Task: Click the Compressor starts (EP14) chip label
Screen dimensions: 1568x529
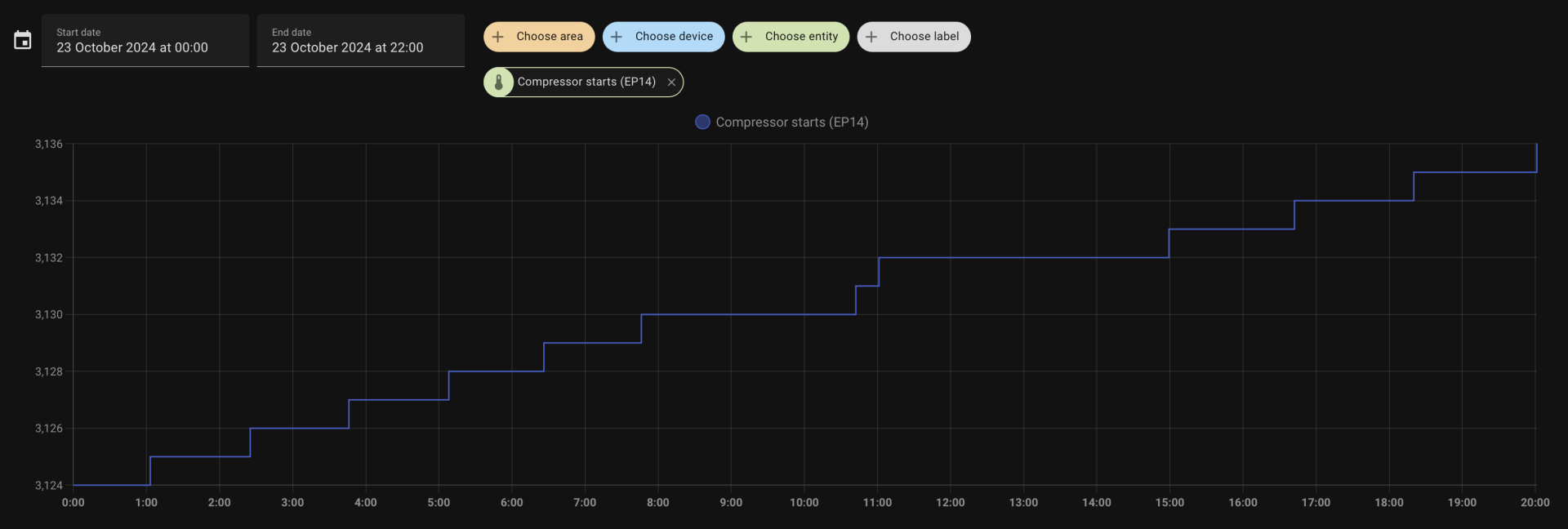Action: 586,82
